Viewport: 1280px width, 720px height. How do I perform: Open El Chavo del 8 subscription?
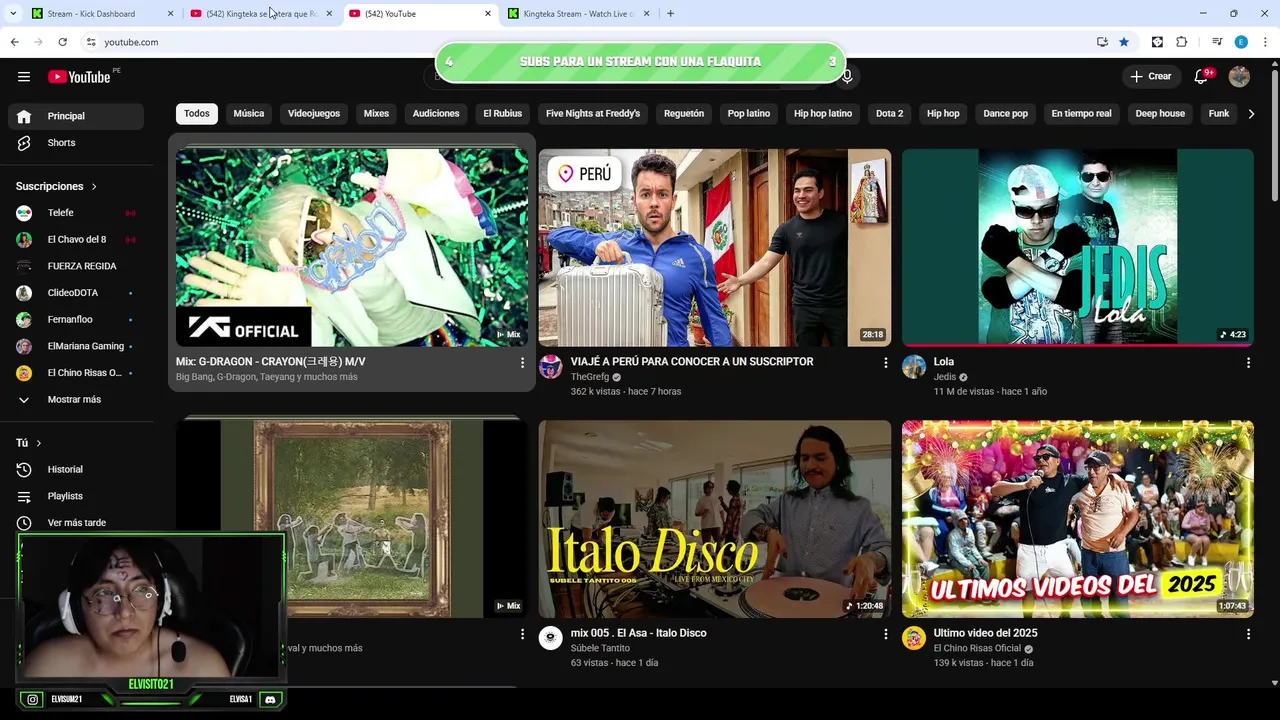[76, 240]
